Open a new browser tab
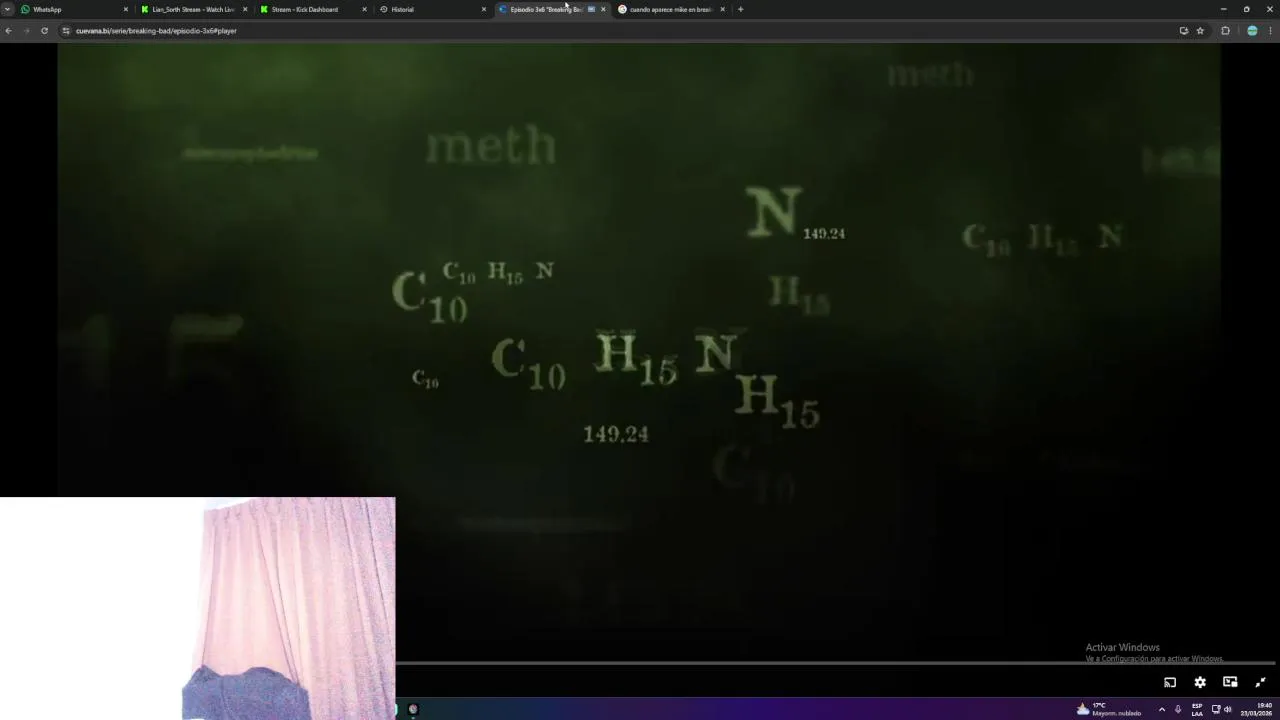1280x720 pixels. coord(740,9)
